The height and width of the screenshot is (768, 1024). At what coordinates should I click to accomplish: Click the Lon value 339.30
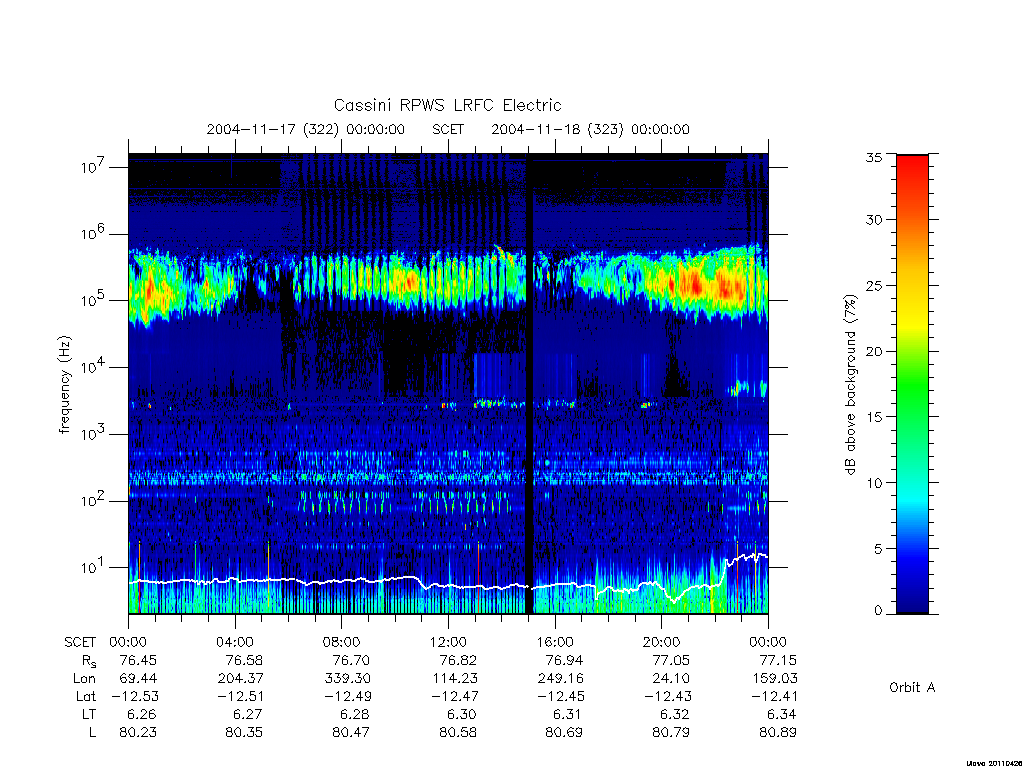click(x=347, y=679)
